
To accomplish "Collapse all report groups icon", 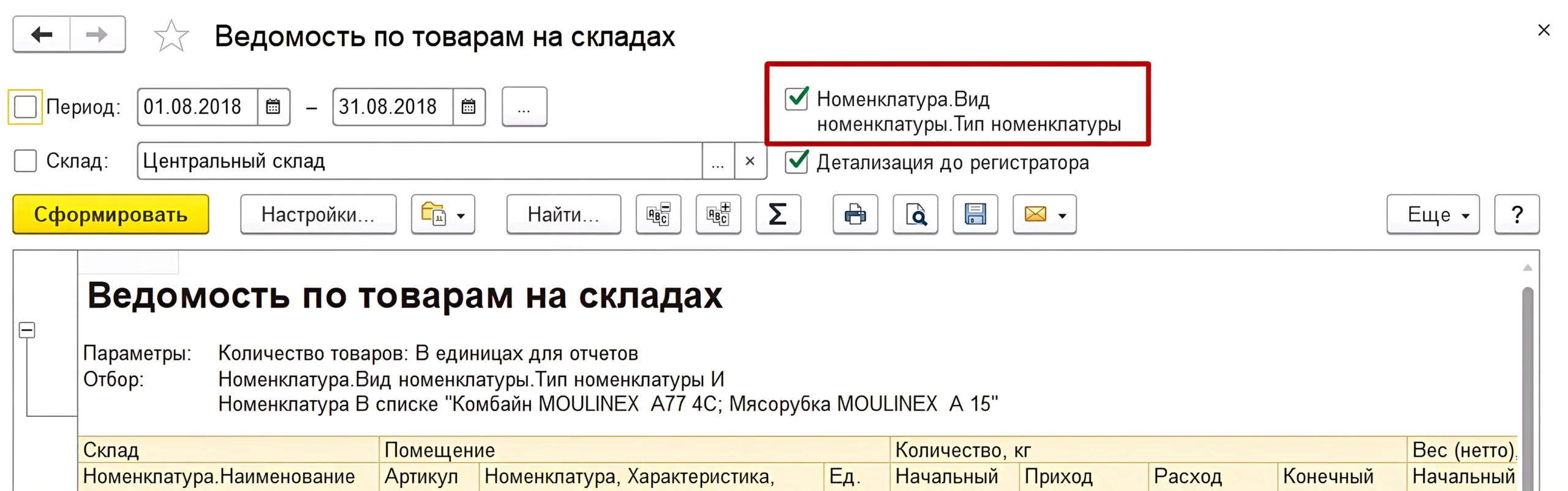I will [x=658, y=215].
